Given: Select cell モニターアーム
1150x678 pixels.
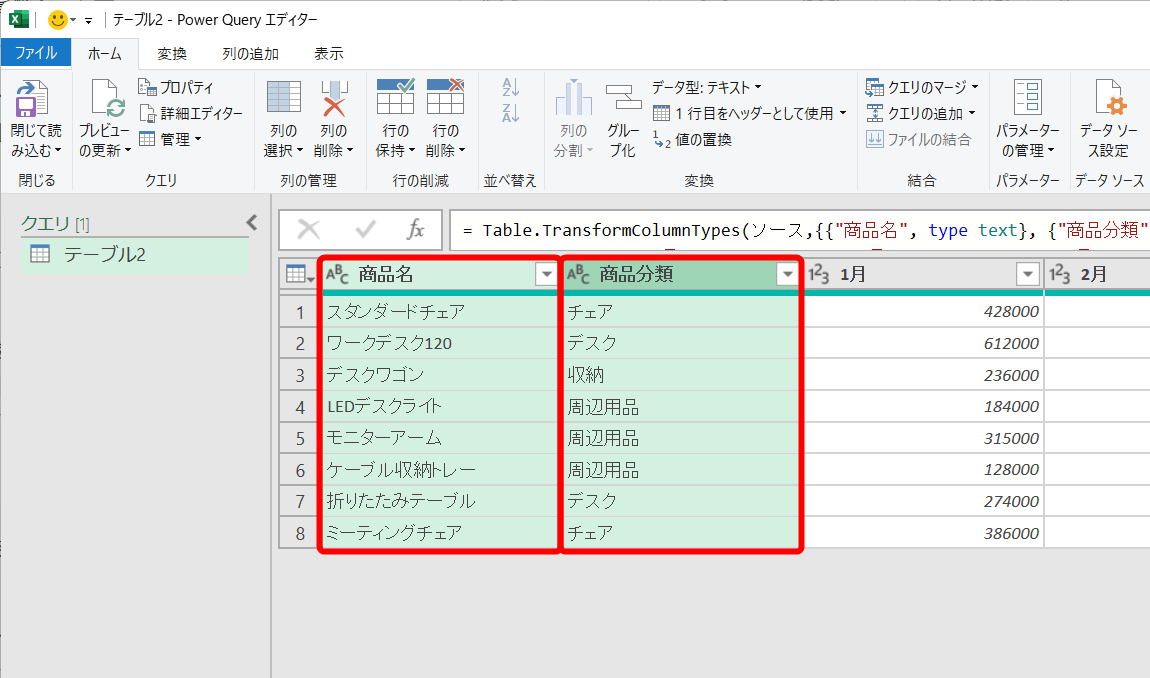Looking at the screenshot, I should click(440, 438).
